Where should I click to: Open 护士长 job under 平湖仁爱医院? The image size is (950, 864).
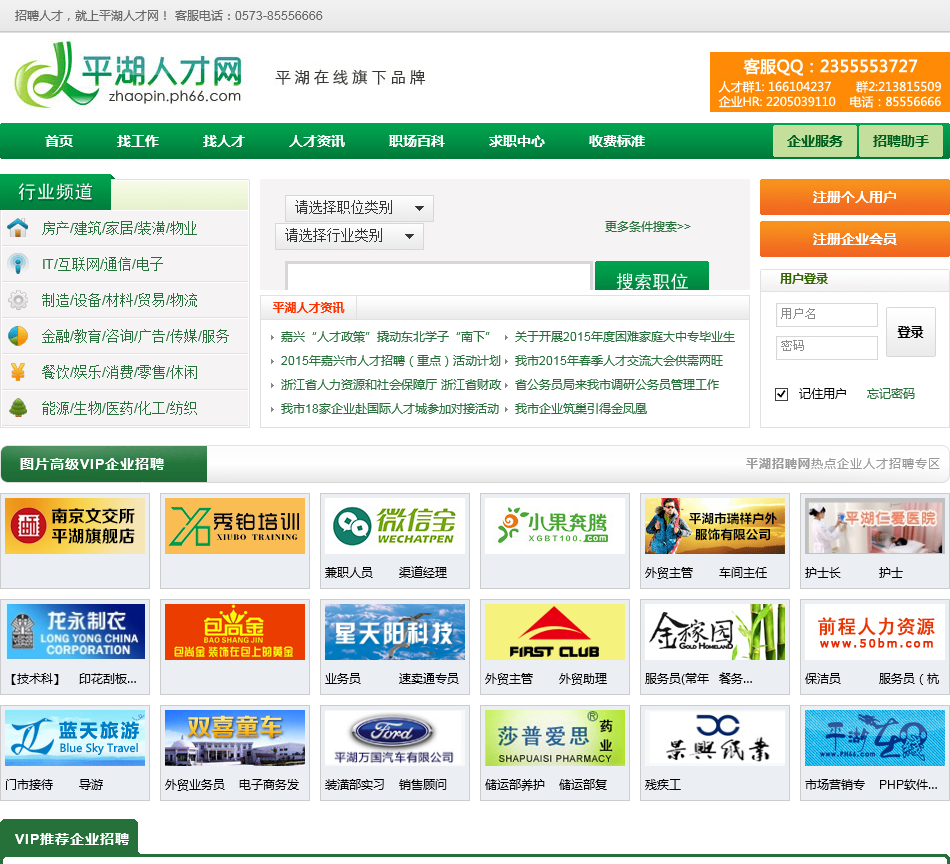tap(822, 573)
